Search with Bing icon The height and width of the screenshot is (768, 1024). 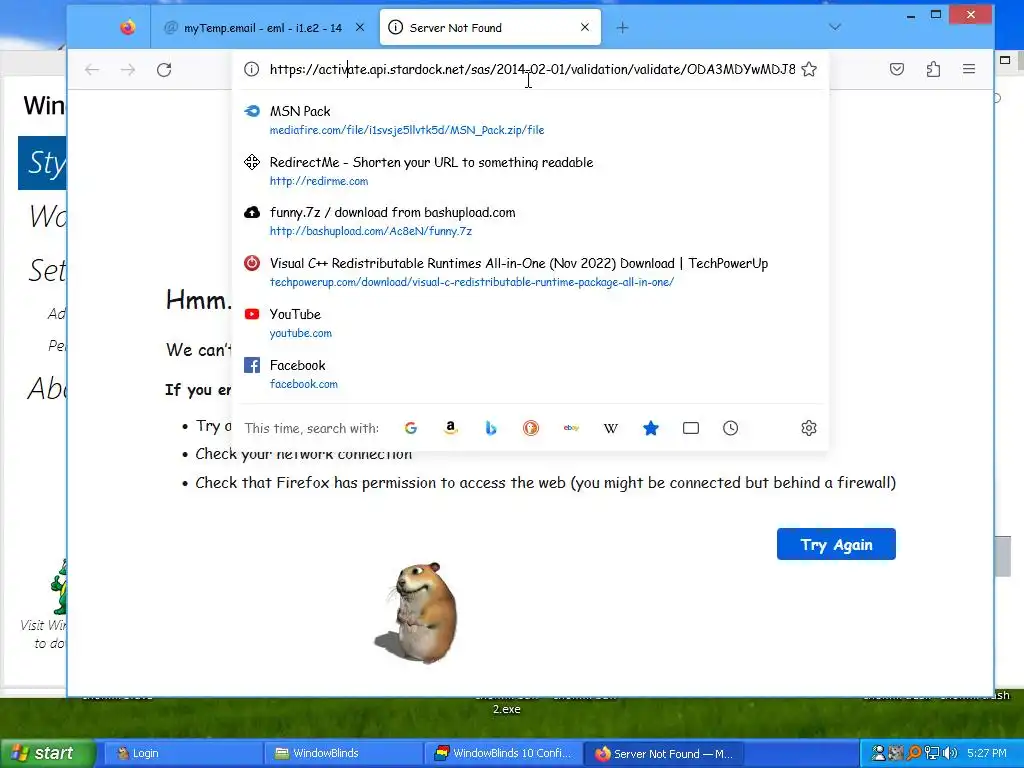(491, 428)
